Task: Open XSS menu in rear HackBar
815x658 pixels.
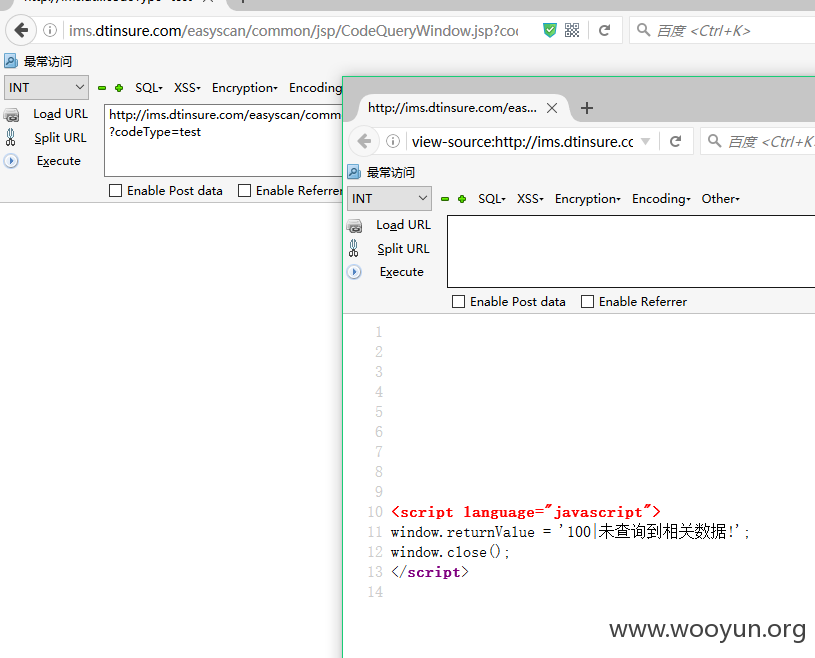Action: (187, 88)
